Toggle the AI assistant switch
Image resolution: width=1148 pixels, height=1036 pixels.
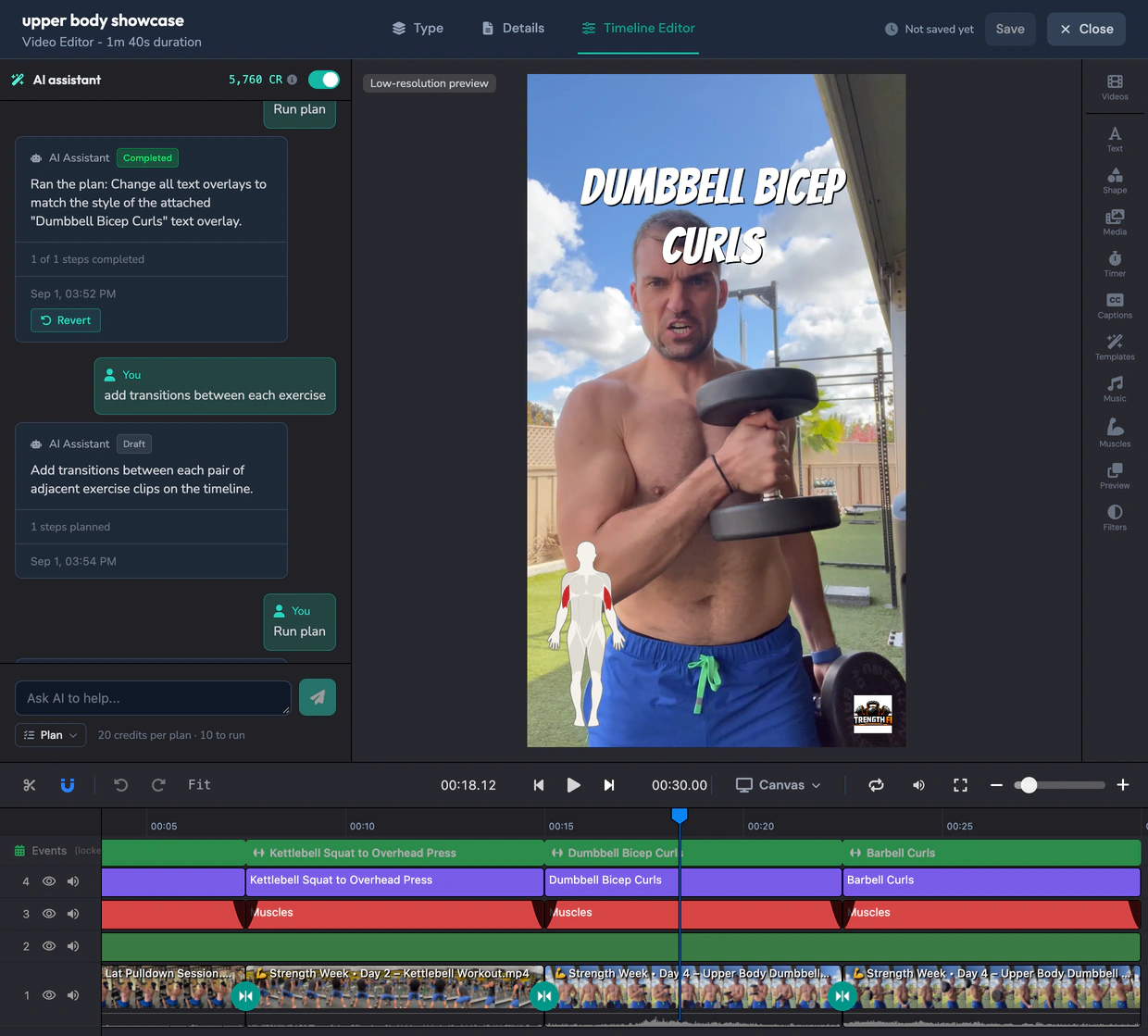point(324,80)
